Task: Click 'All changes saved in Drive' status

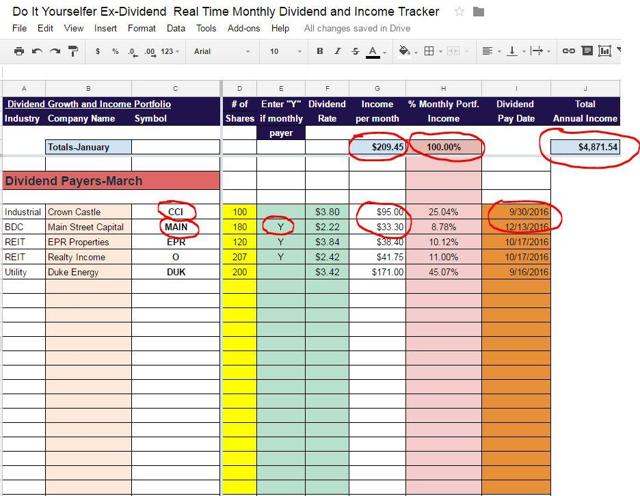Action: (357, 28)
